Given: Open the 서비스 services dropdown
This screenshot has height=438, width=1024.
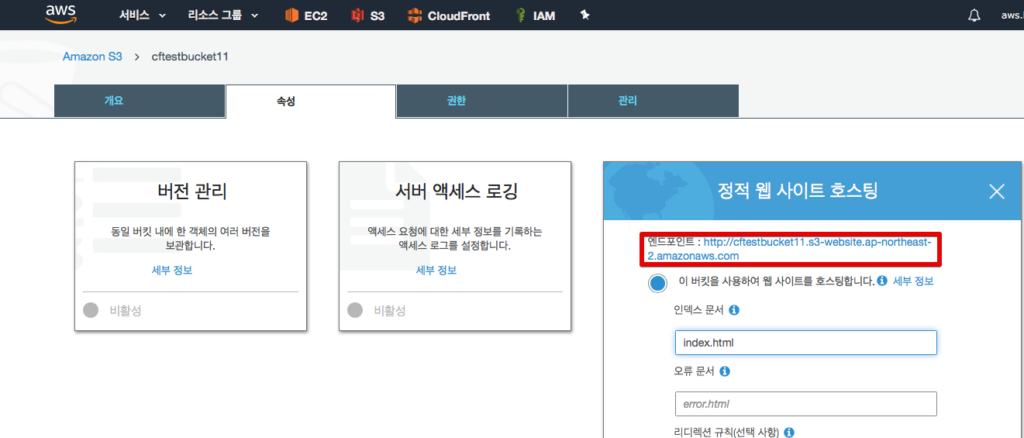Looking at the screenshot, I should coord(142,16).
